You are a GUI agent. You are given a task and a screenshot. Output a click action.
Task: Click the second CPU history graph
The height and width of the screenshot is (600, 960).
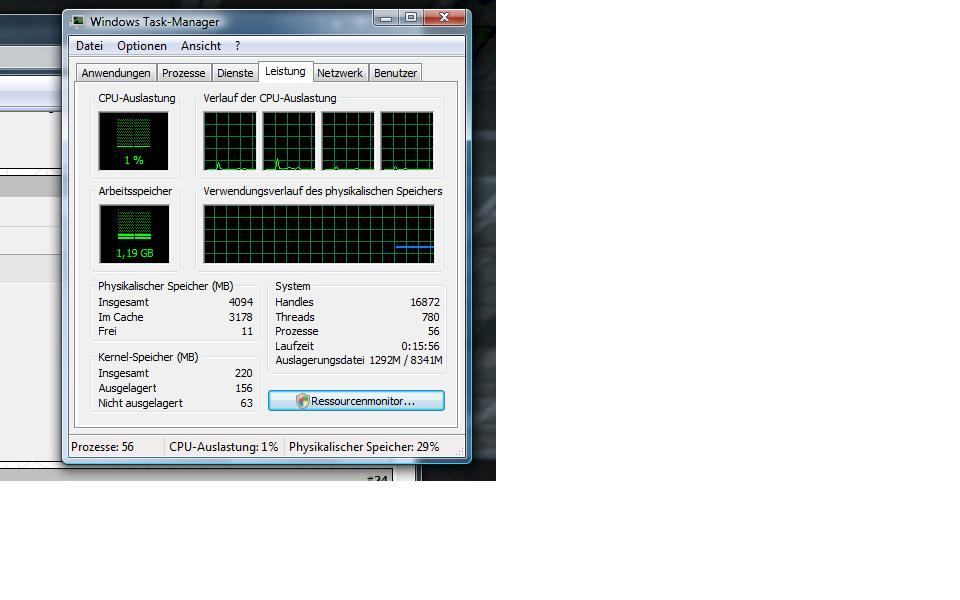289,141
